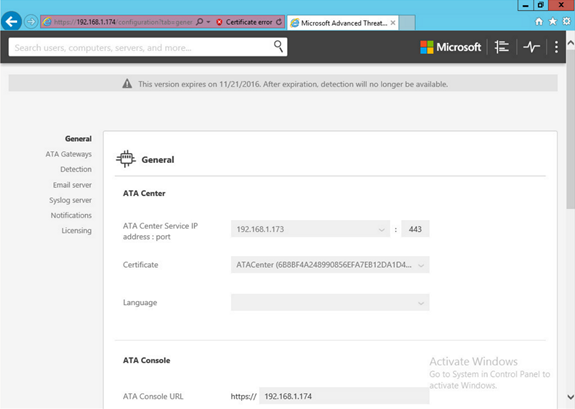Click the browser Forward arrow button
The height and width of the screenshot is (409, 575).
click(31, 22)
